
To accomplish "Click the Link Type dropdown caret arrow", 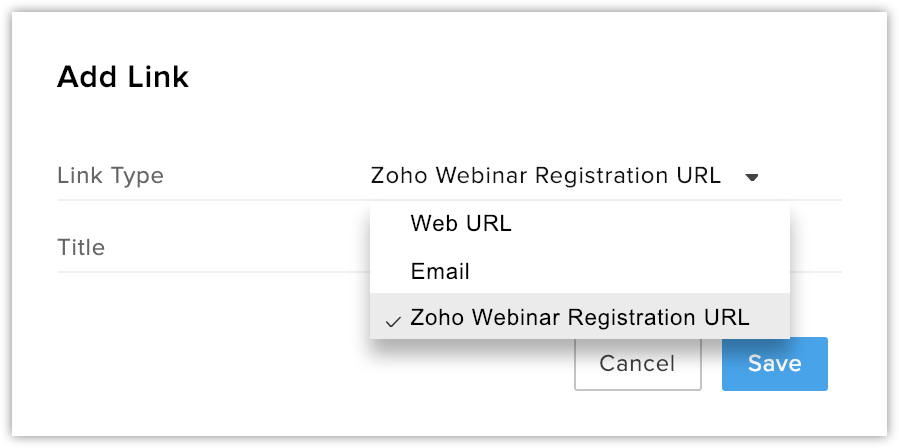I will pos(752,177).
